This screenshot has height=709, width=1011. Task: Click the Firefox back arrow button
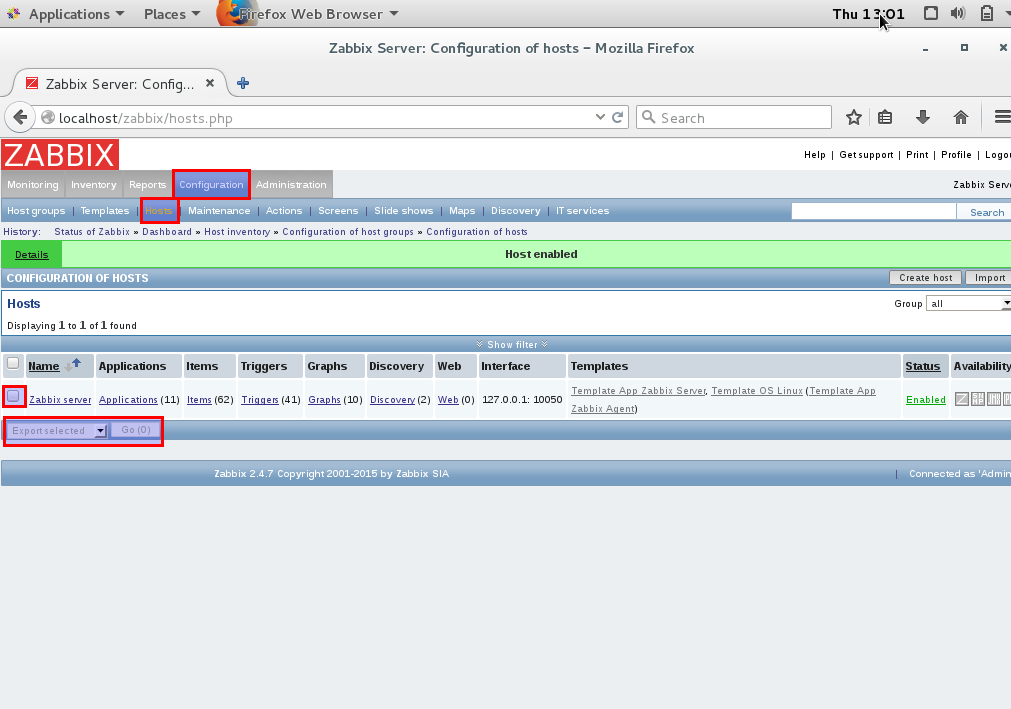(20, 117)
